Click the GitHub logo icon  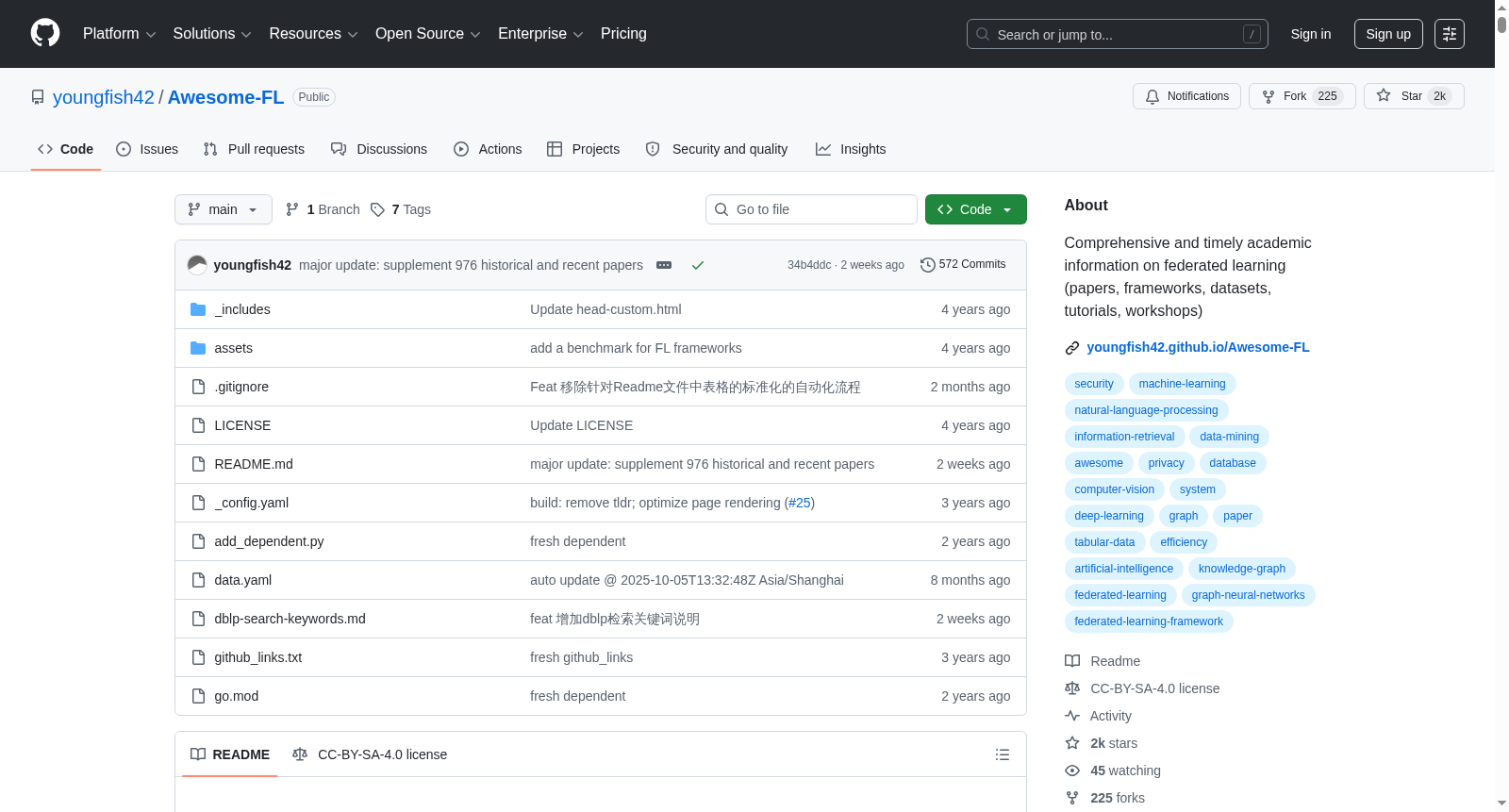coord(45,34)
